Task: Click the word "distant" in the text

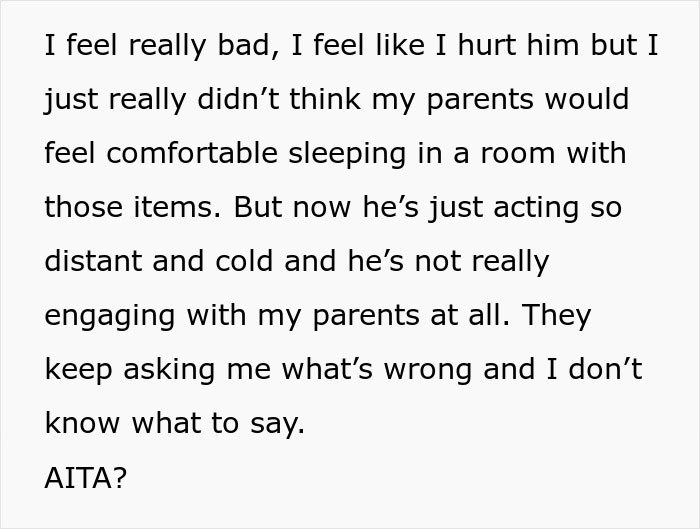Action: pyautogui.click(x=88, y=262)
